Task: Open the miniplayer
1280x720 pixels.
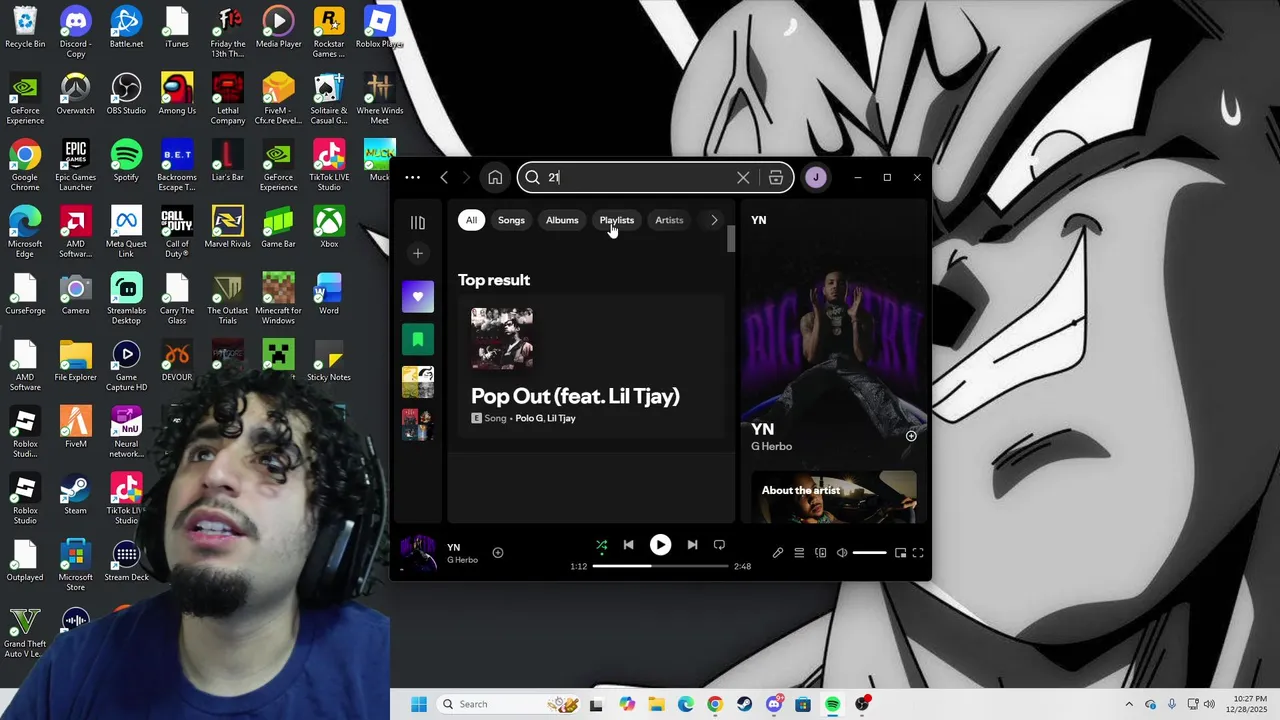Action: pos(900,553)
